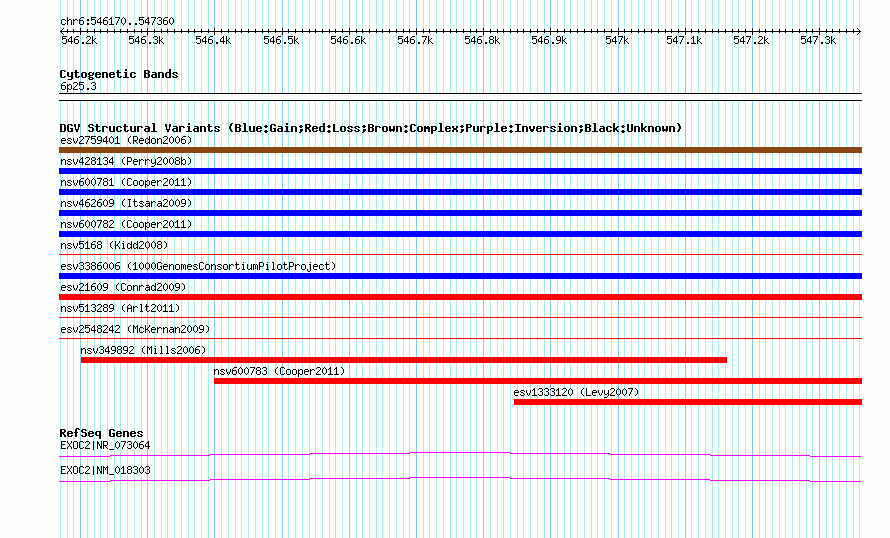Image resolution: width=890 pixels, height=538 pixels.
Task: Select the nsv428134 (Perry2008b) blue bar
Action: 460,171
